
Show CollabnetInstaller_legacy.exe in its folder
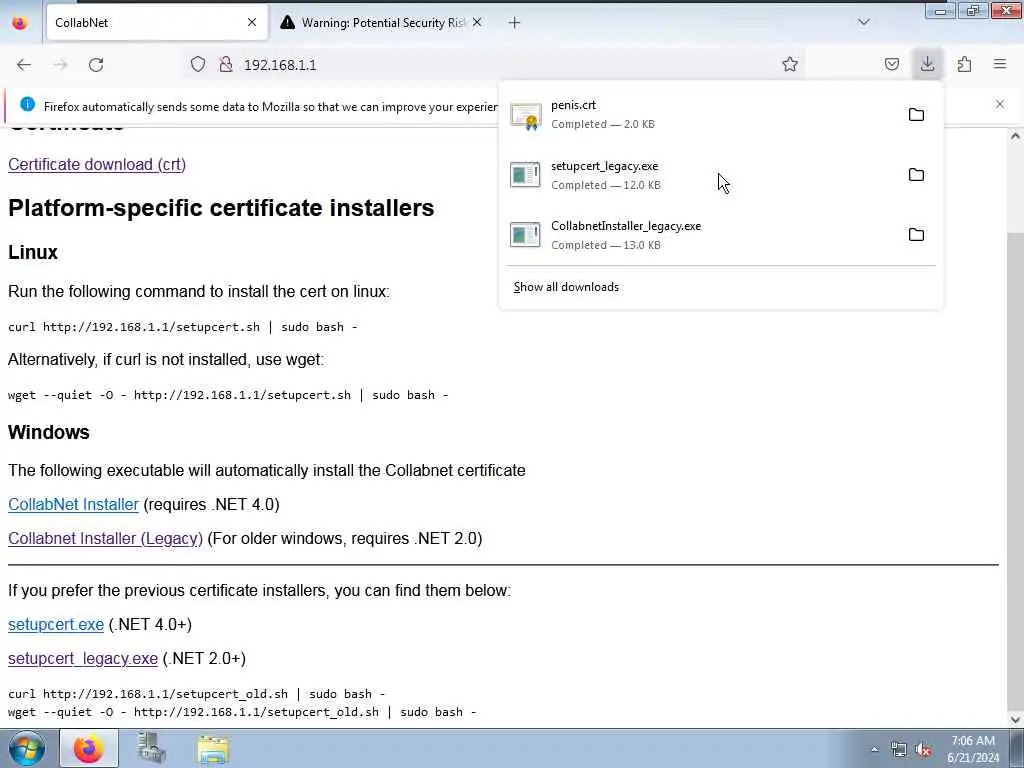(916, 234)
